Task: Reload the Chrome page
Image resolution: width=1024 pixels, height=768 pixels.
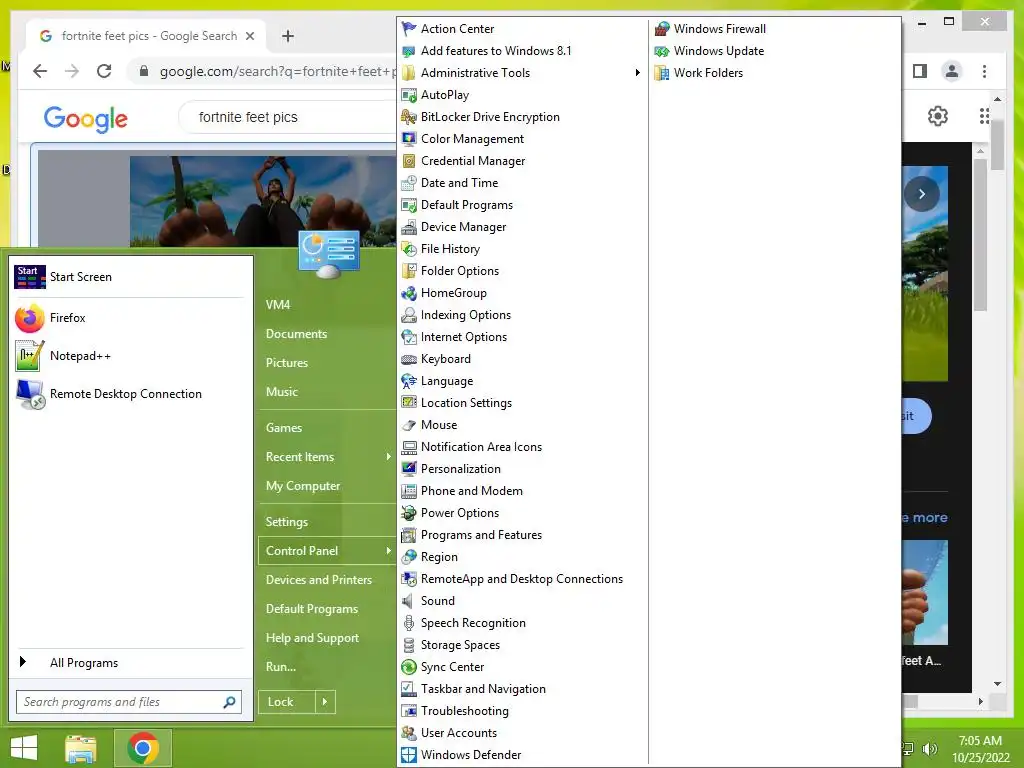Action: coord(104,71)
